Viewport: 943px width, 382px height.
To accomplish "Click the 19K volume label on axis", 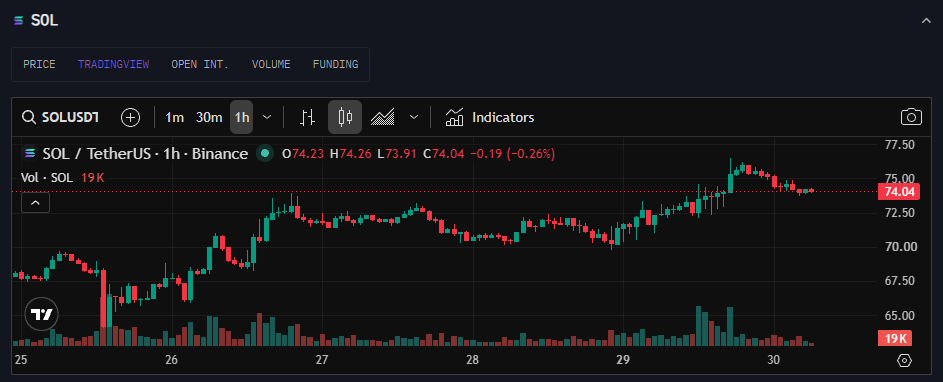I will click(895, 338).
